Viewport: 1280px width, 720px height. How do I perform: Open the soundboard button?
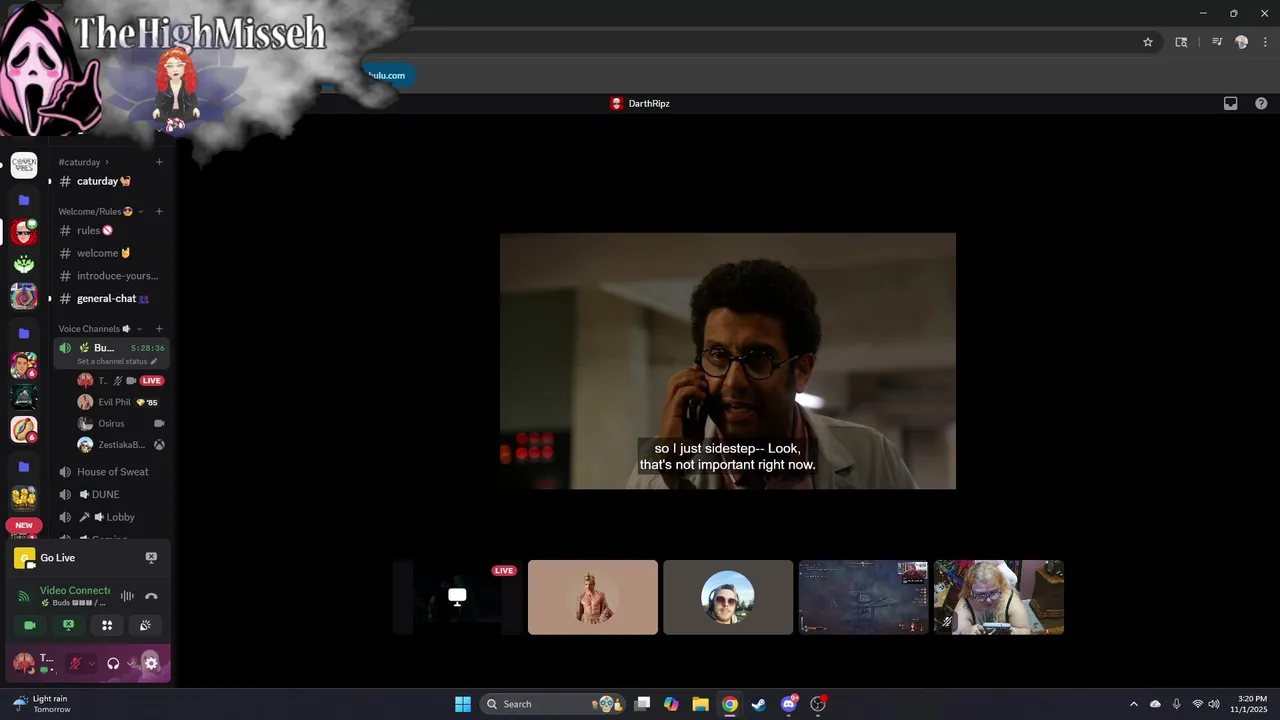[145, 625]
